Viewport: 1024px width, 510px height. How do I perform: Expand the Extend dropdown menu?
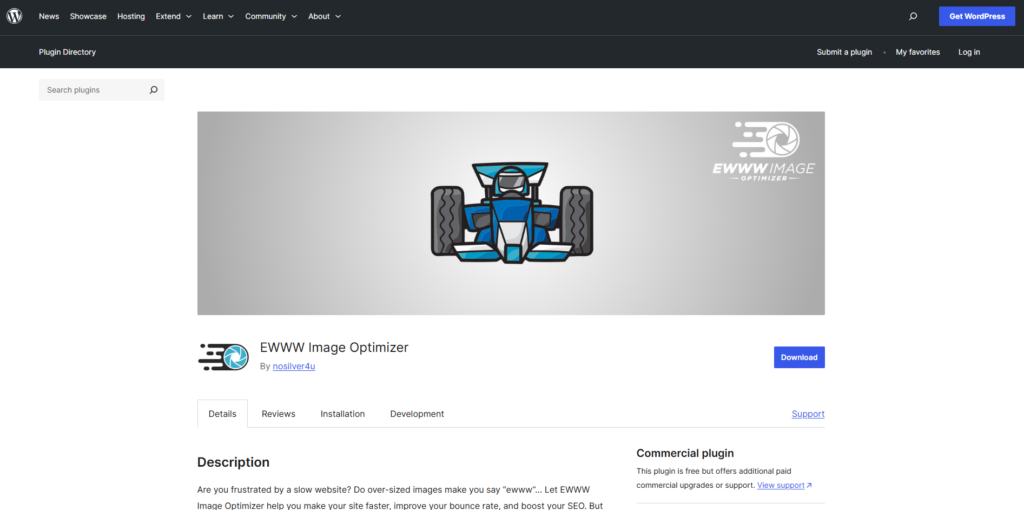[x=174, y=16]
